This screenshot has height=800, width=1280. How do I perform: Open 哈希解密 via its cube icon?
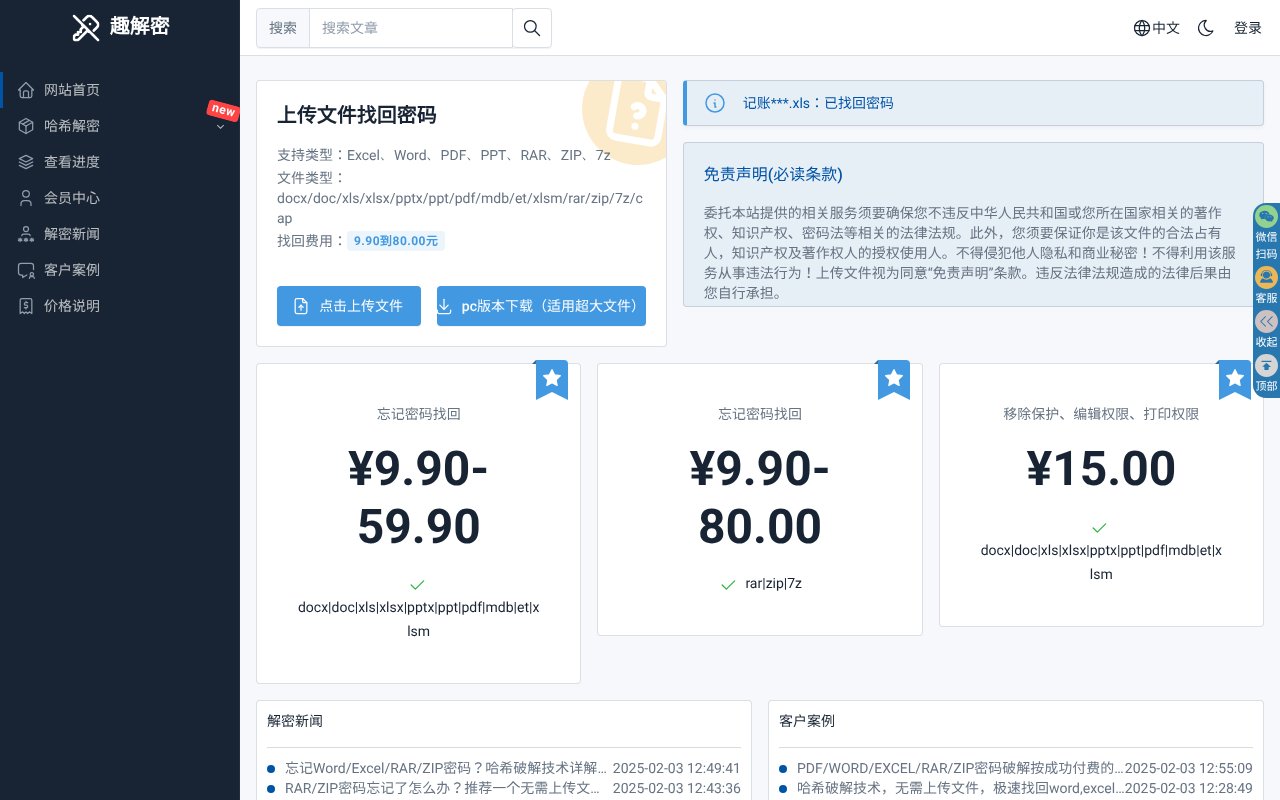pos(28,126)
